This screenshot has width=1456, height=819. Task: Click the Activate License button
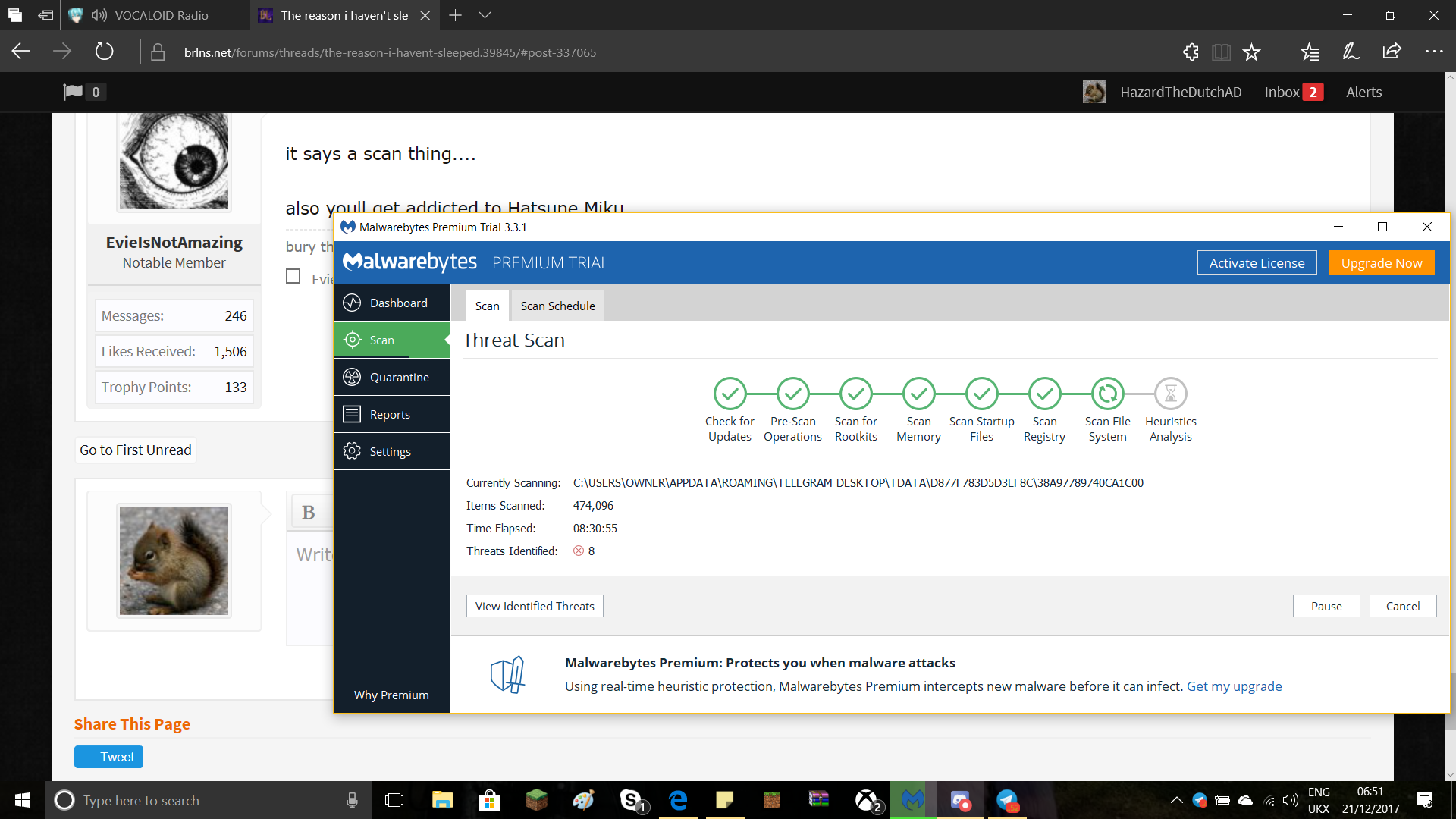tap(1257, 262)
